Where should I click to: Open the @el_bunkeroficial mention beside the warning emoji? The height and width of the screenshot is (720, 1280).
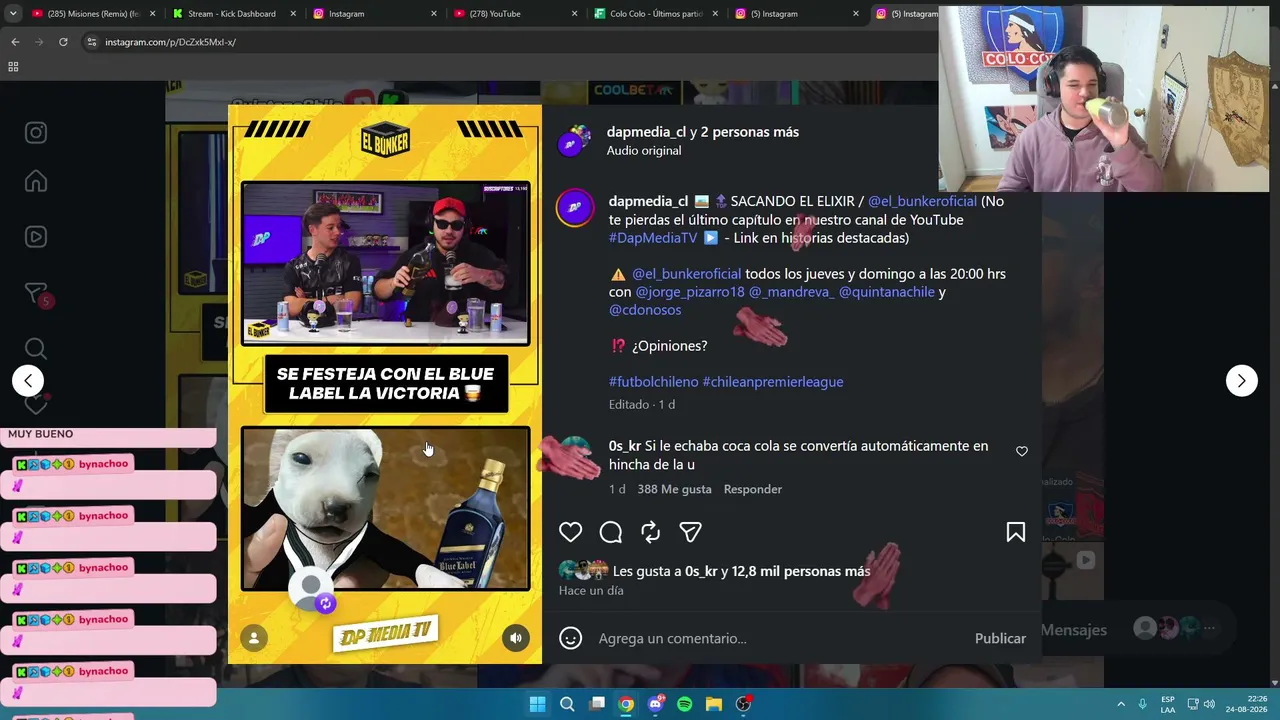(687, 274)
